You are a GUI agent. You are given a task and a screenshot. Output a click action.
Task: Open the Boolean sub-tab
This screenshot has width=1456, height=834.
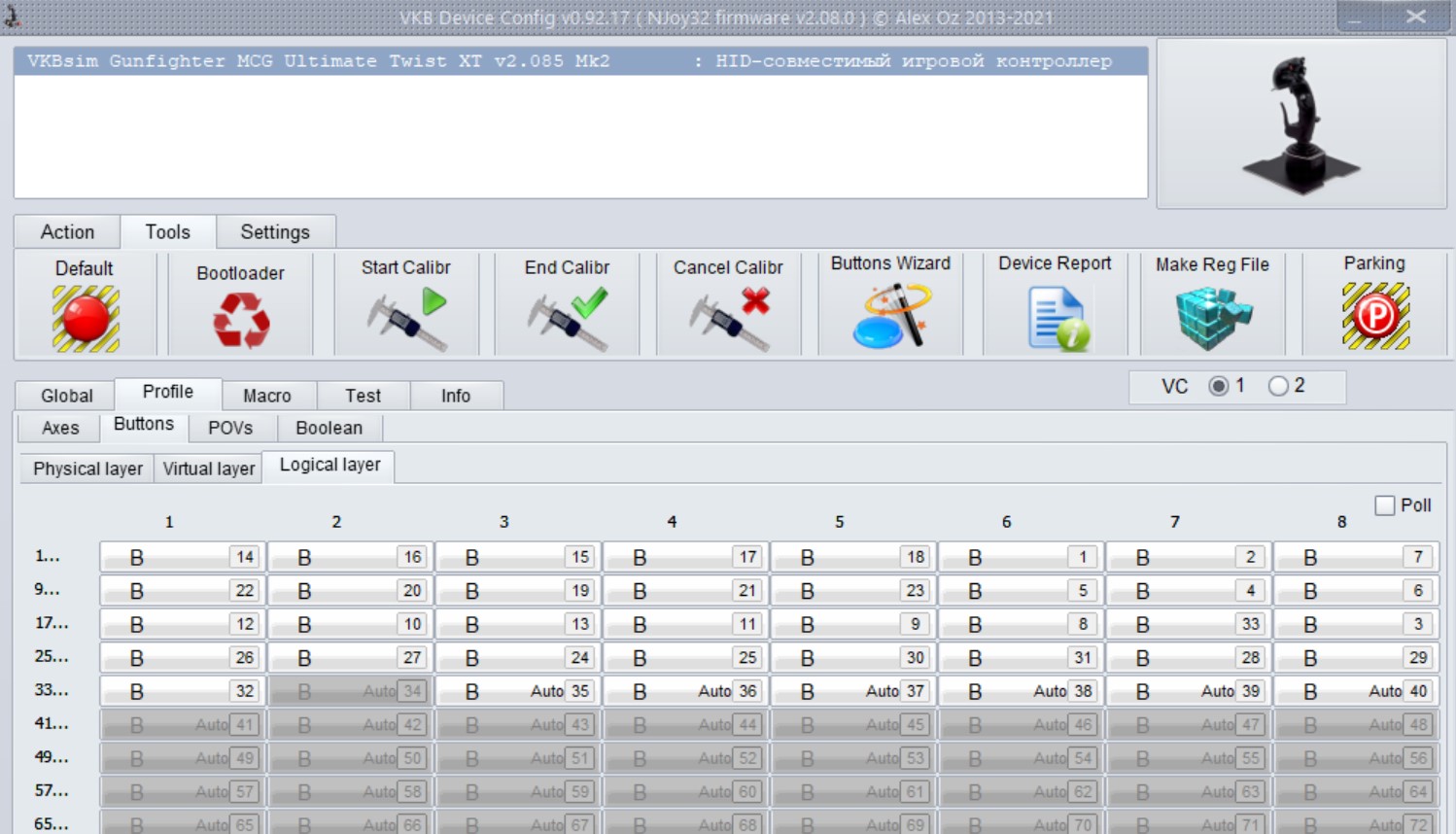point(329,428)
